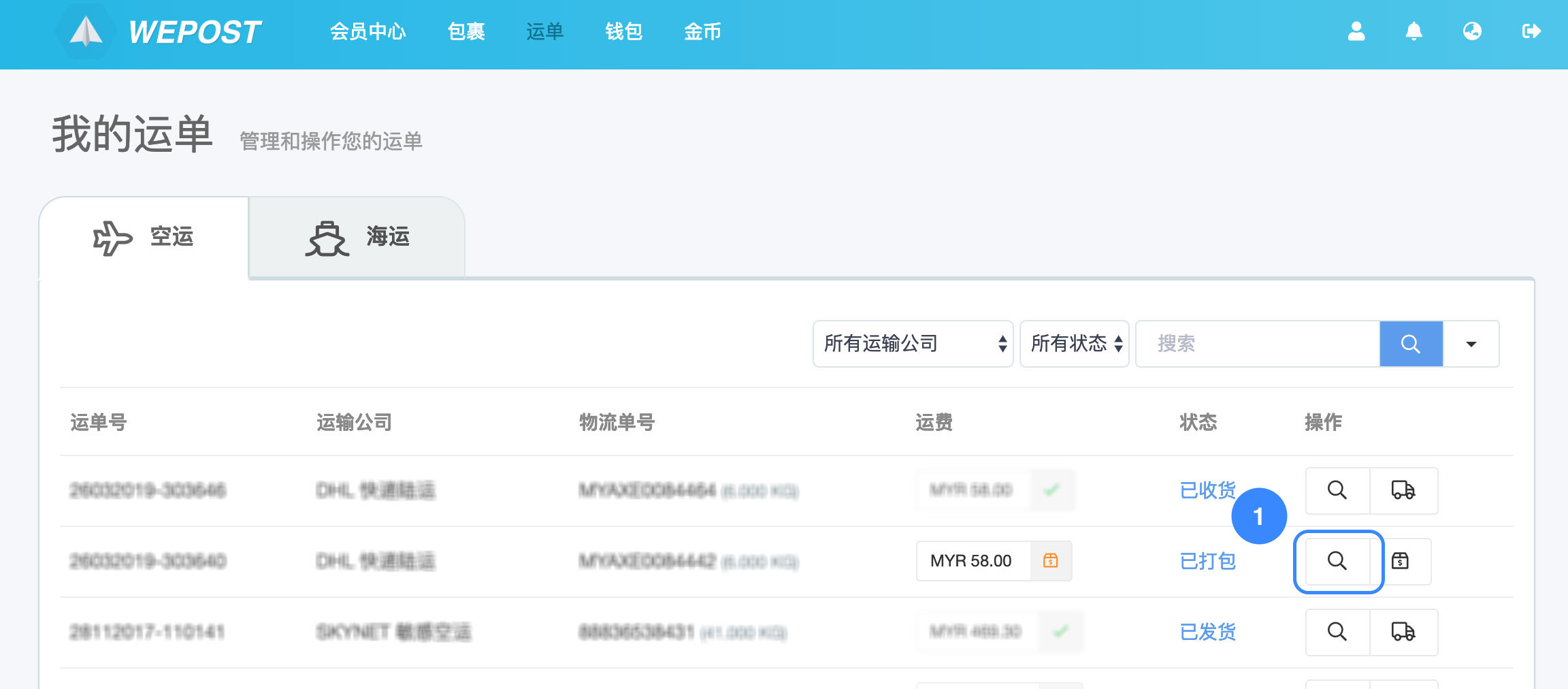
Task: Go to 包裹 in the navigation bar
Action: [466, 31]
